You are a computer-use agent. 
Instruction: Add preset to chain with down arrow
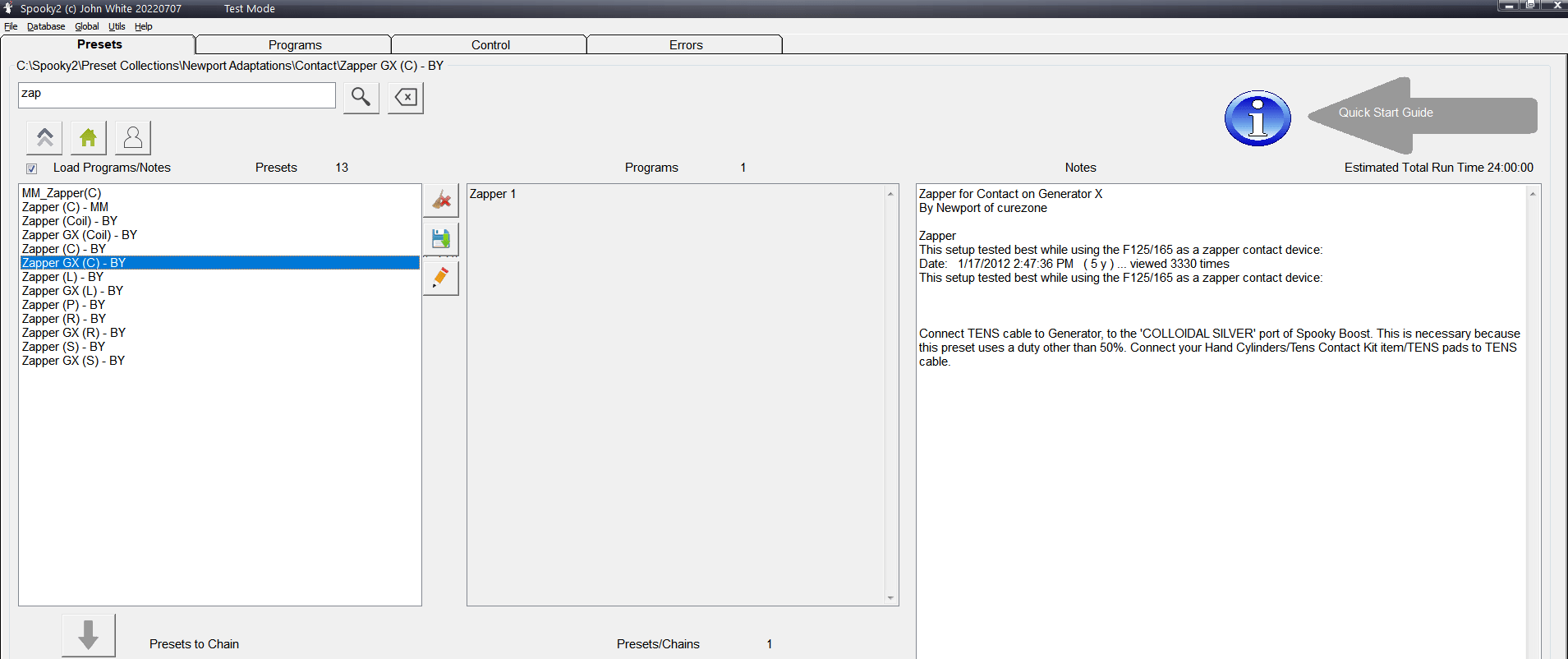(x=89, y=635)
